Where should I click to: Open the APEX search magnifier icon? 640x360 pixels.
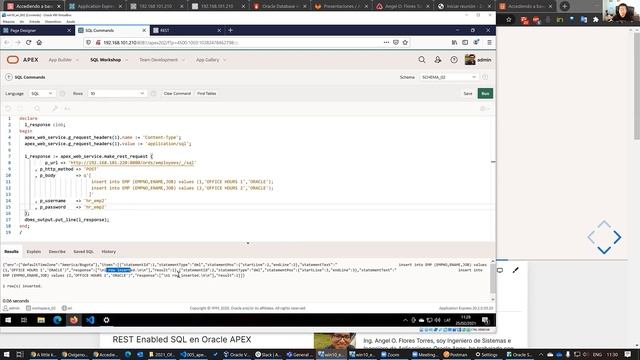pyautogui.click(x=422, y=60)
